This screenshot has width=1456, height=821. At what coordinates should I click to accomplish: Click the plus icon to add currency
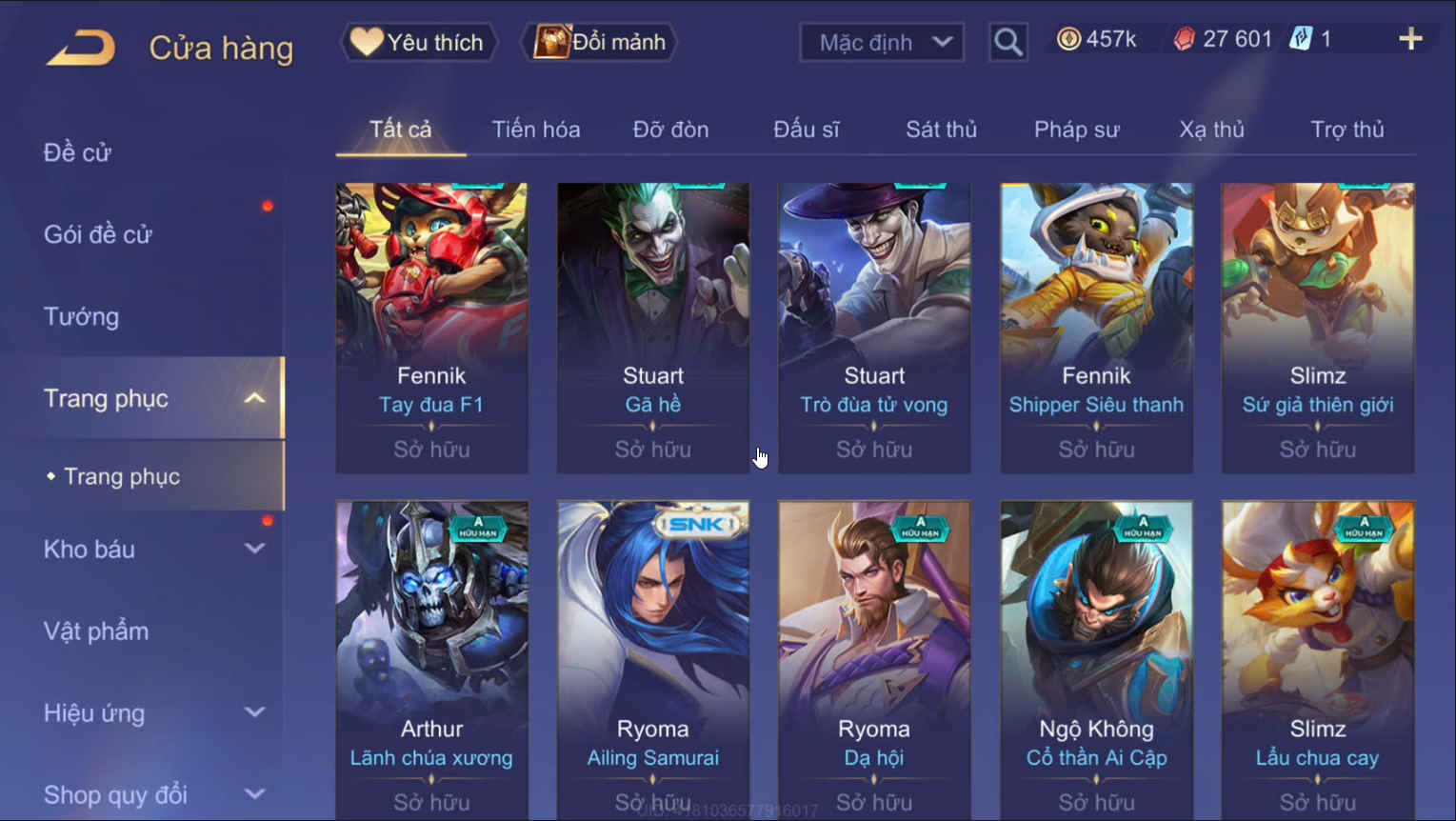(x=1410, y=39)
